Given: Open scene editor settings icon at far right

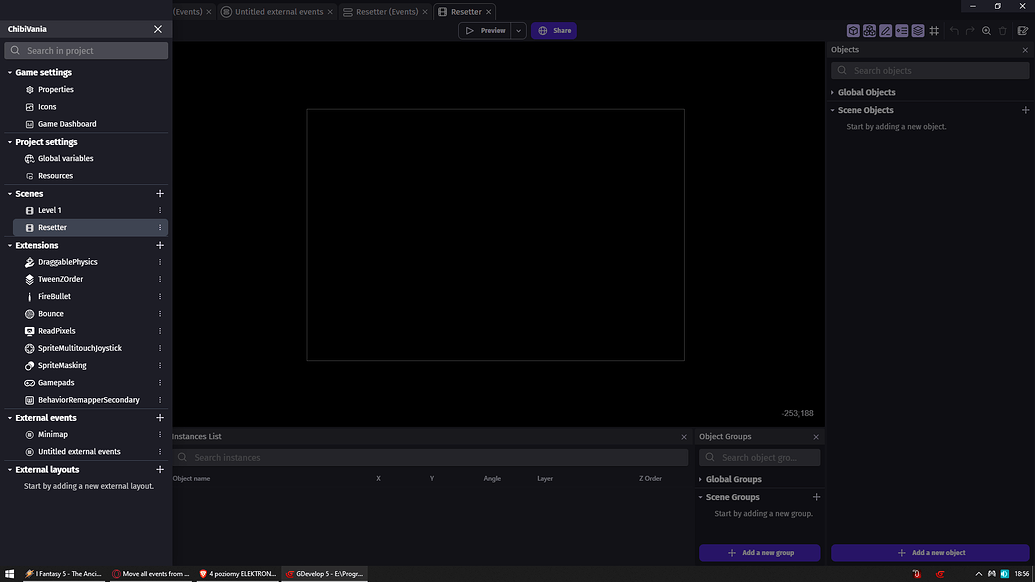Looking at the screenshot, I should tap(1022, 30).
